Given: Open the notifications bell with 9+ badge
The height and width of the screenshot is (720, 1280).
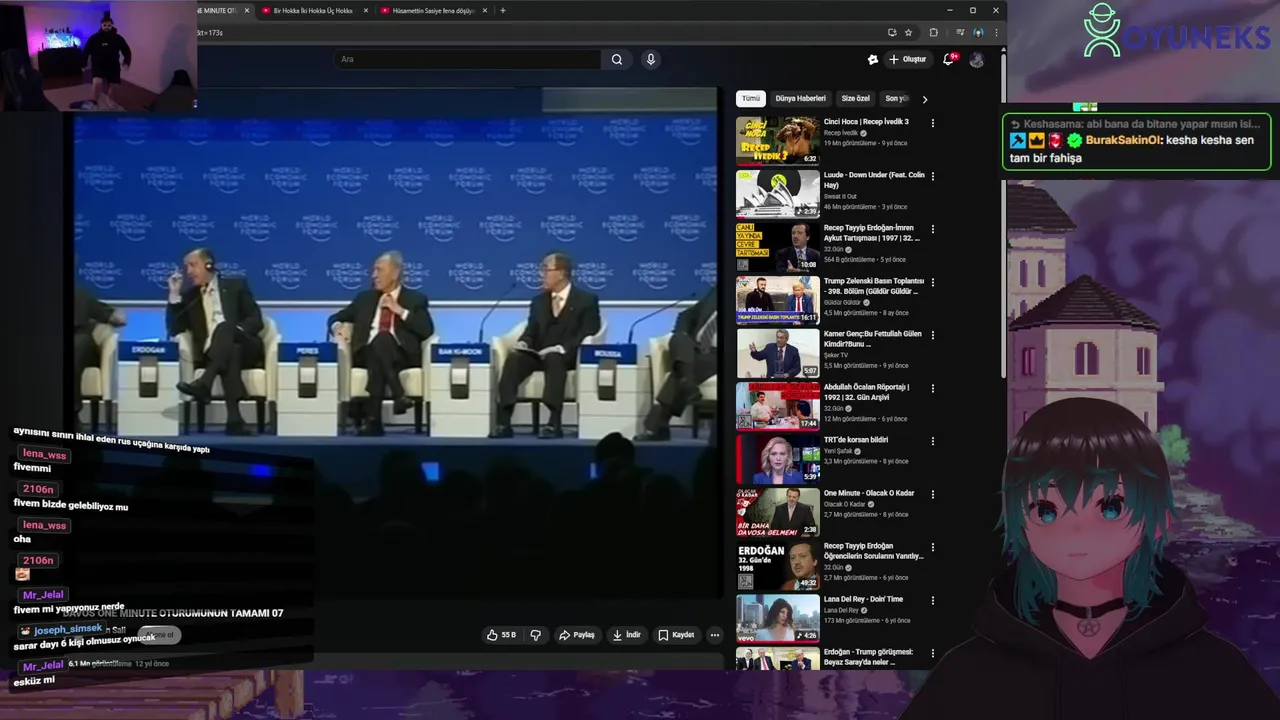Looking at the screenshot, I should click(x=948, y=59).
